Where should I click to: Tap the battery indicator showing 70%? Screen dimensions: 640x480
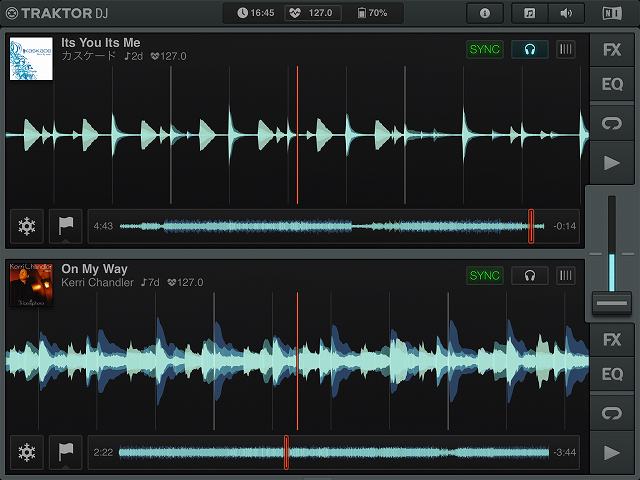coord(372,13)
